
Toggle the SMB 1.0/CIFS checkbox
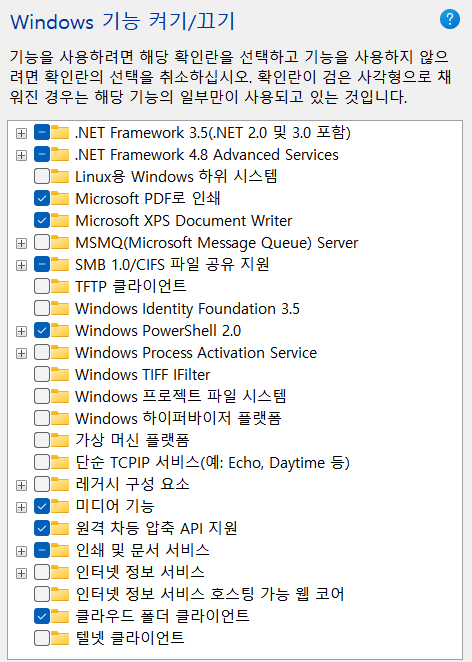pyautogui.click(x=42, y=264)
